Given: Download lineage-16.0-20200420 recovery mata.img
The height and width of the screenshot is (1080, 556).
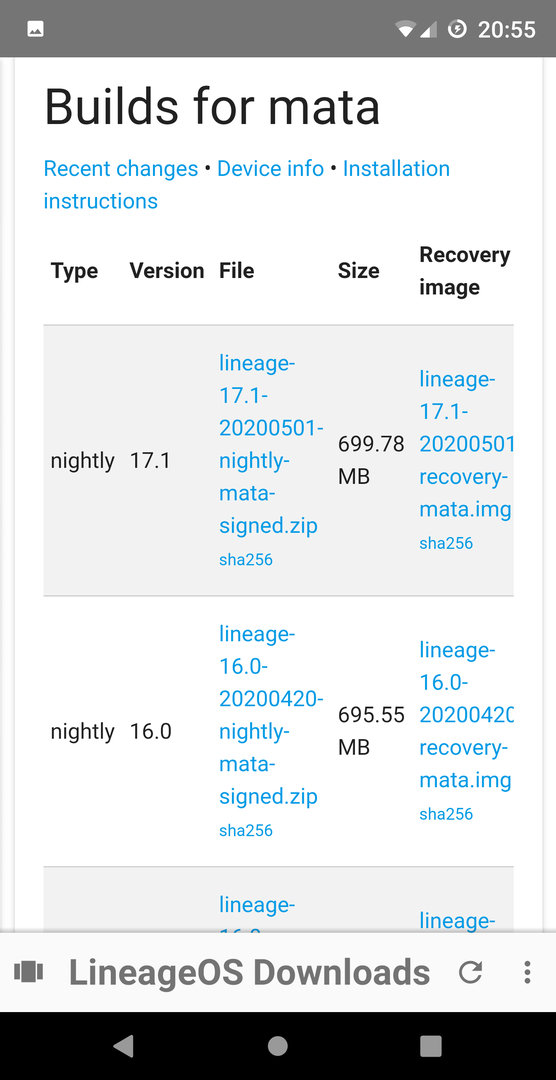Looking at the screenshot, I should 466,715.
